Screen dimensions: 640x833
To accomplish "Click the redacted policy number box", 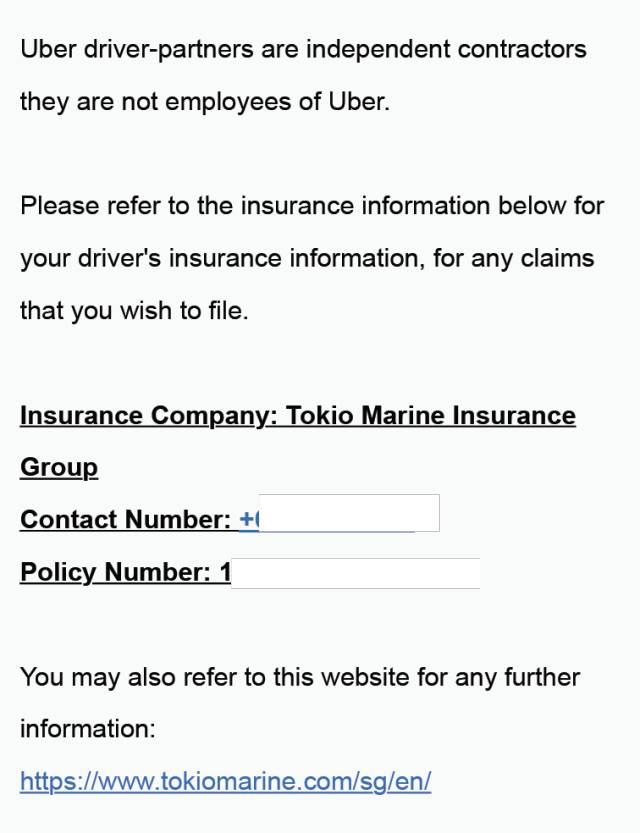I will pyautogui.click(x=355, y=573).
